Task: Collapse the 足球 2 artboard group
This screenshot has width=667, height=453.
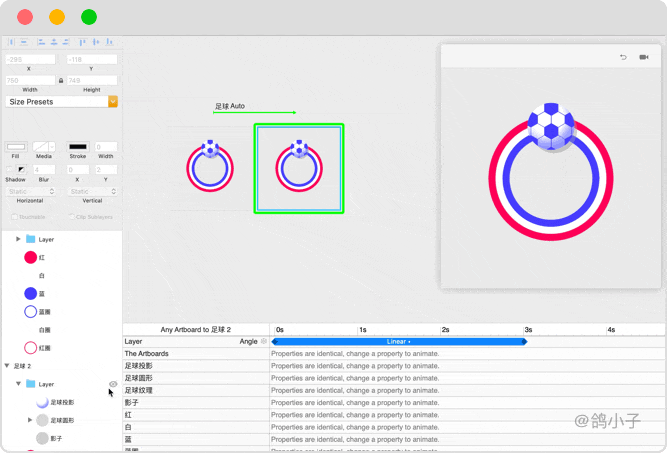Action: click(x=7, y=366)
